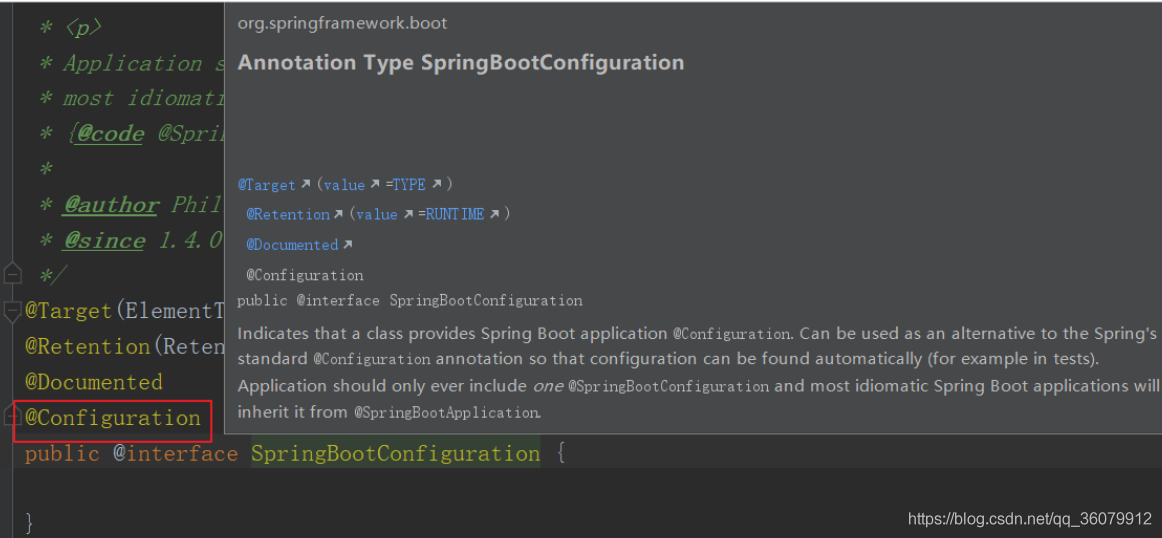This screenshot has width=1162, height=538.
Task: Click the arrow icon after TYPE
Action: (436, 184)
